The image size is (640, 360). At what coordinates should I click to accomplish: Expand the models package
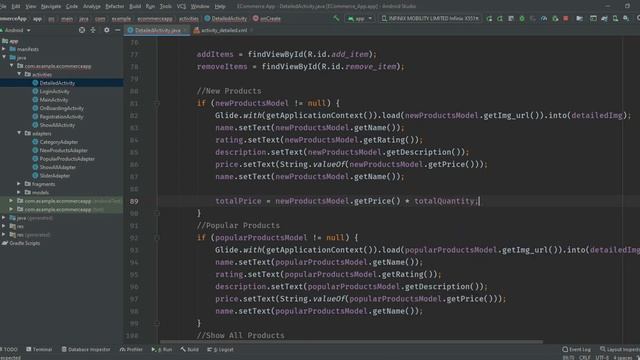pos(19,192)
